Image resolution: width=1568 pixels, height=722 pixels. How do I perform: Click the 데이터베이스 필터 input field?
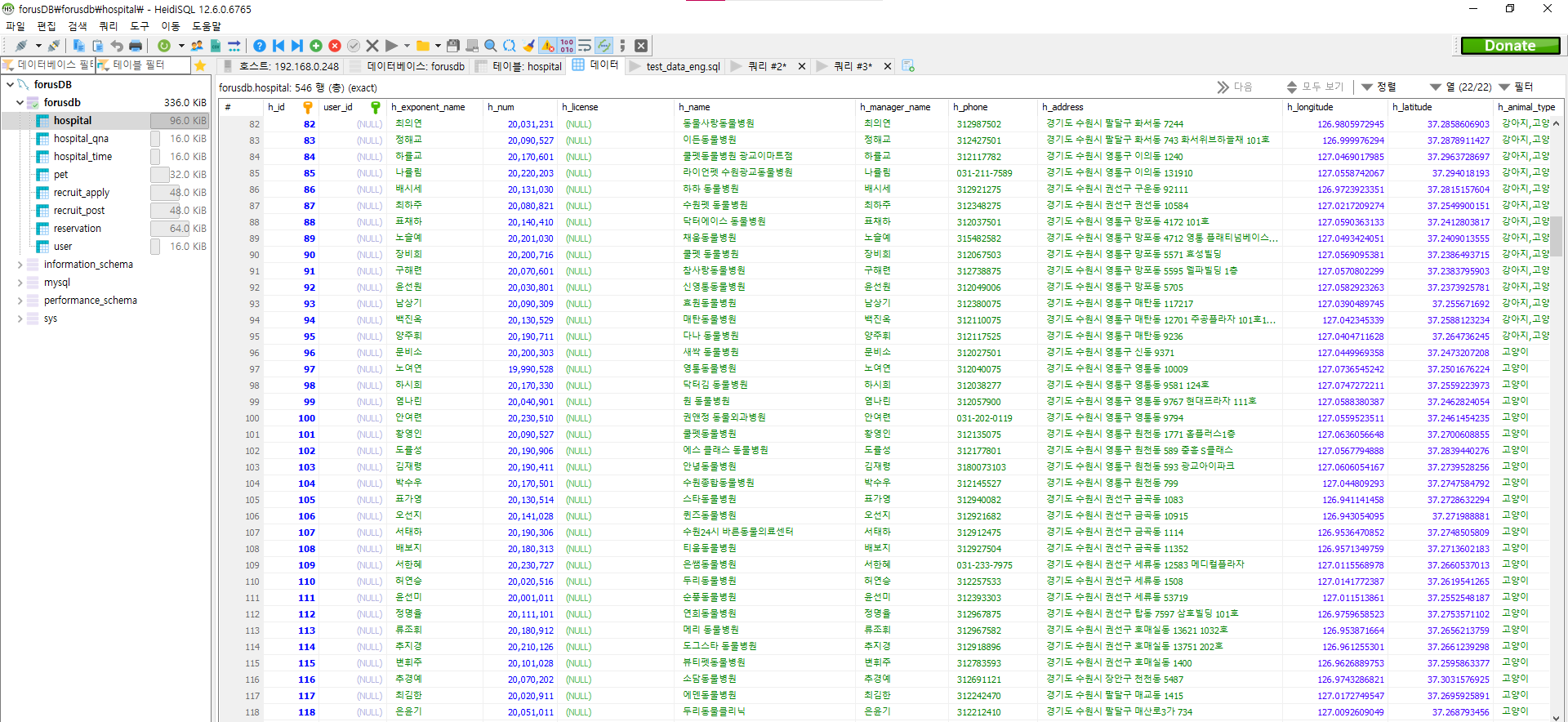pos(48,65)
